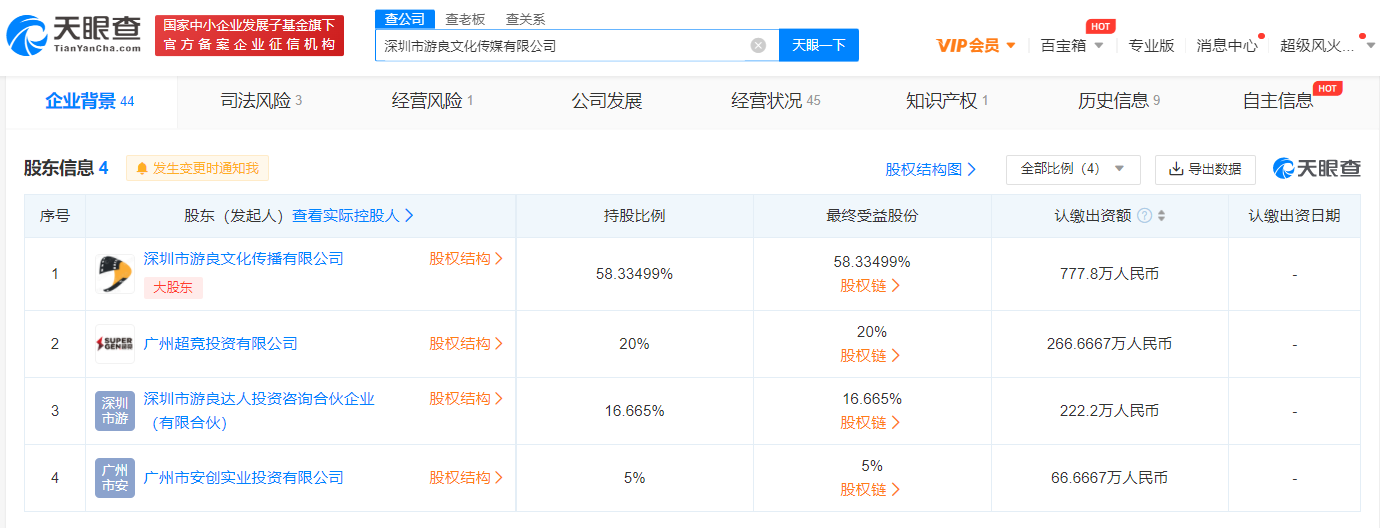Click the 16.665% value in 持股比例 column
Viewport: 1380px width, 528px height.
(634, 411)
